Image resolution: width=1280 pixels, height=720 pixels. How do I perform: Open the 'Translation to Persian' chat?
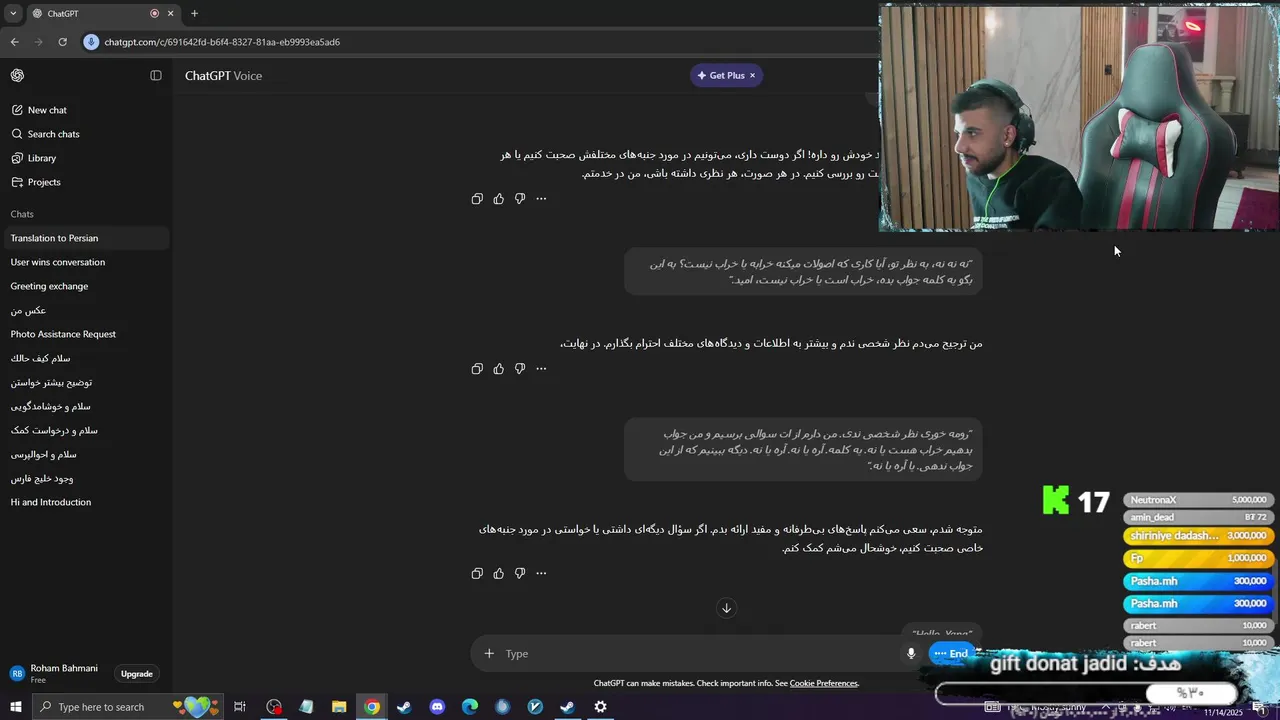pyautogui.click(x=85, y=238)
